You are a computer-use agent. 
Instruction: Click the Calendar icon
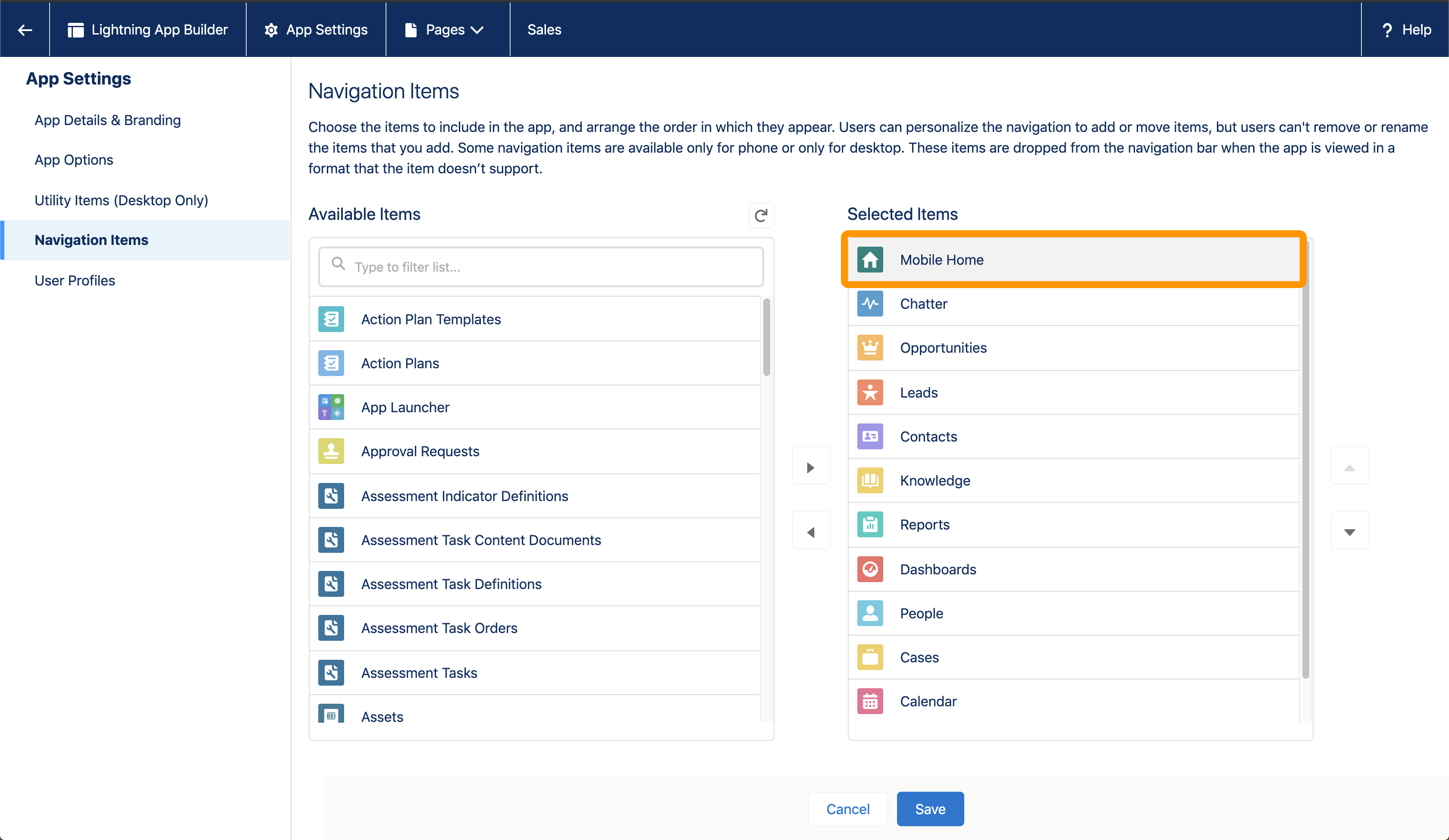click(870, 702)
